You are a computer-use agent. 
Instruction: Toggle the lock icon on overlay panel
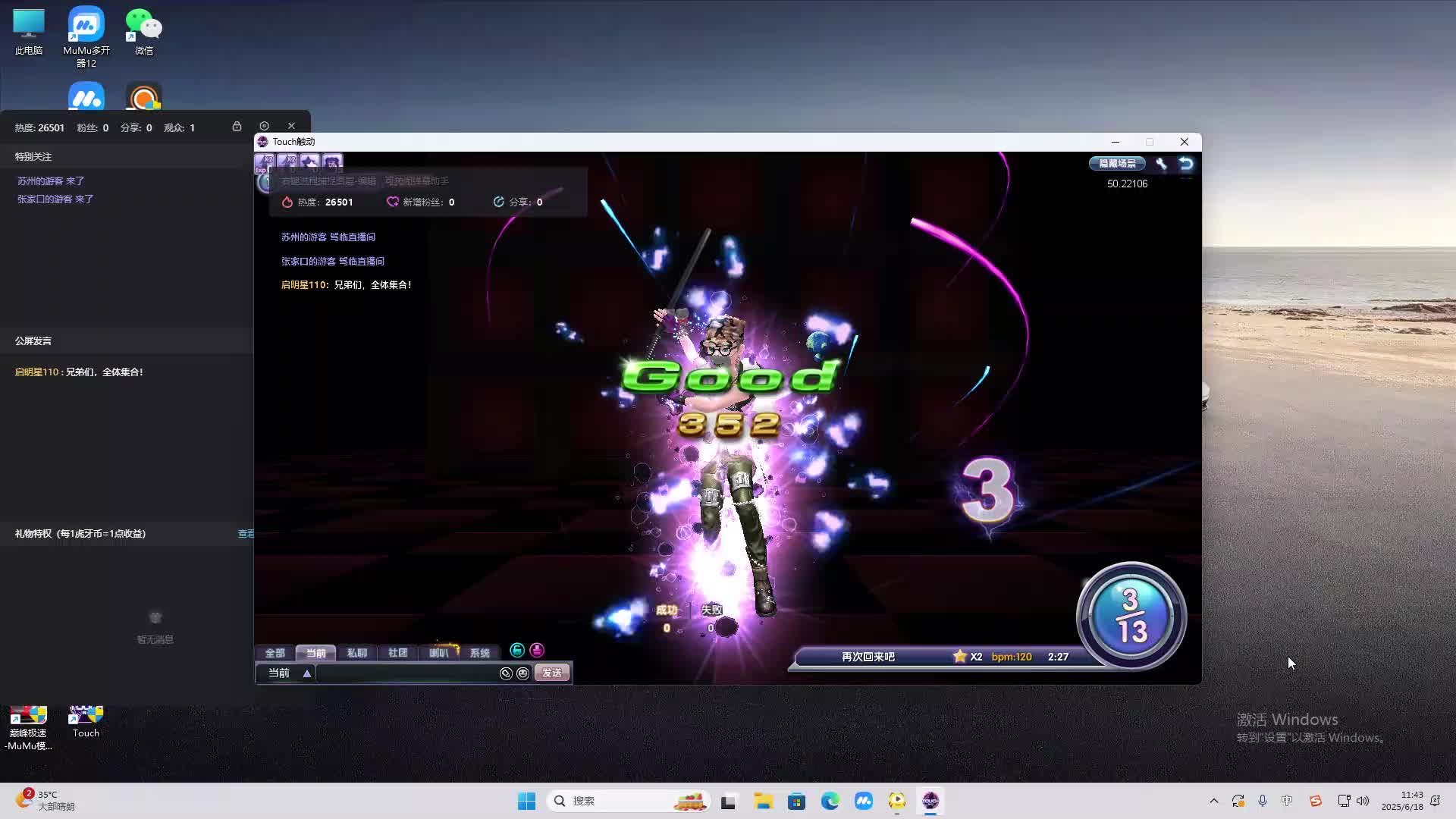237,126
